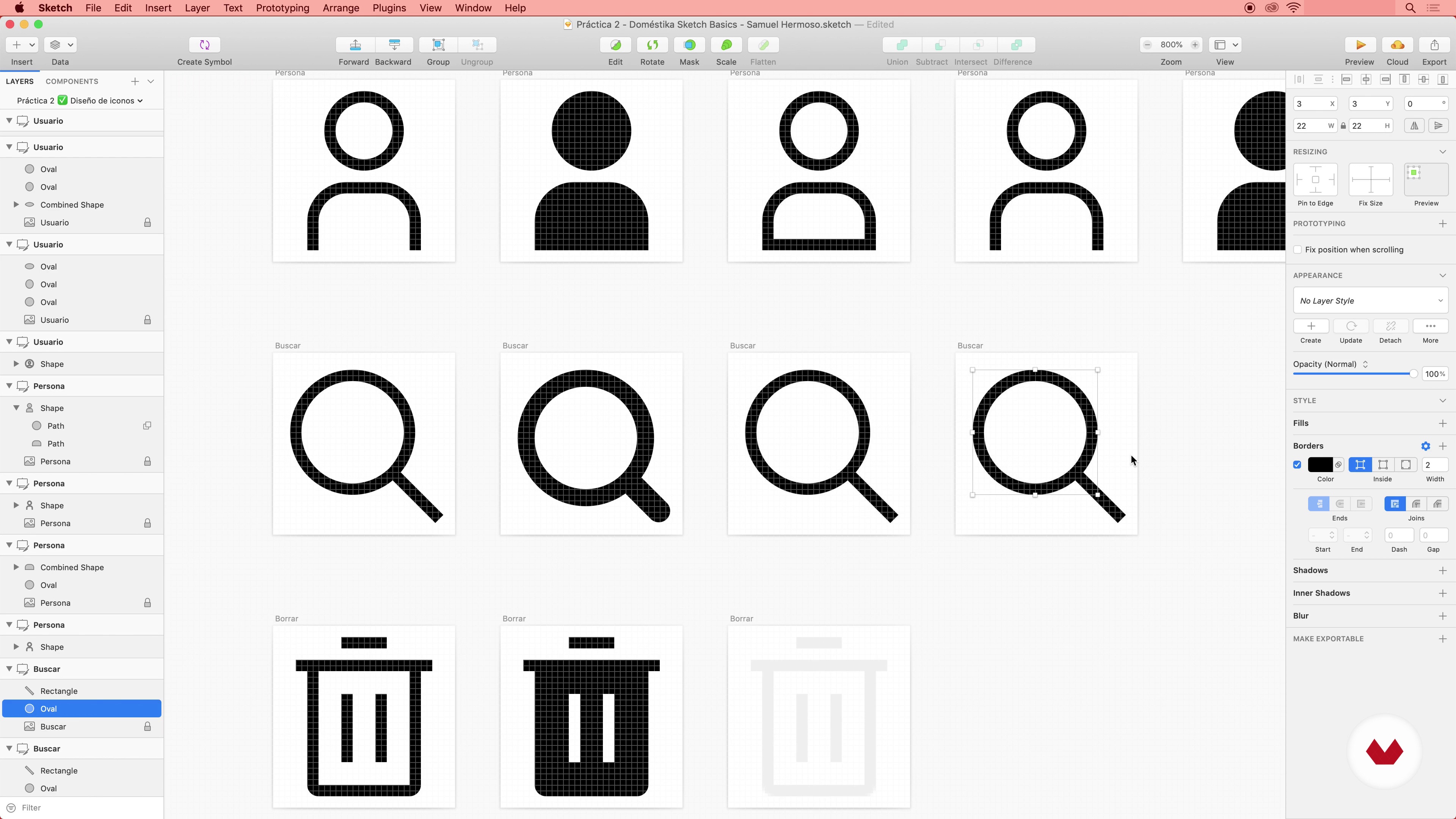Open the Plugins menu
Viewport: 1456px width, 819px height.
(x=389, y=8)
